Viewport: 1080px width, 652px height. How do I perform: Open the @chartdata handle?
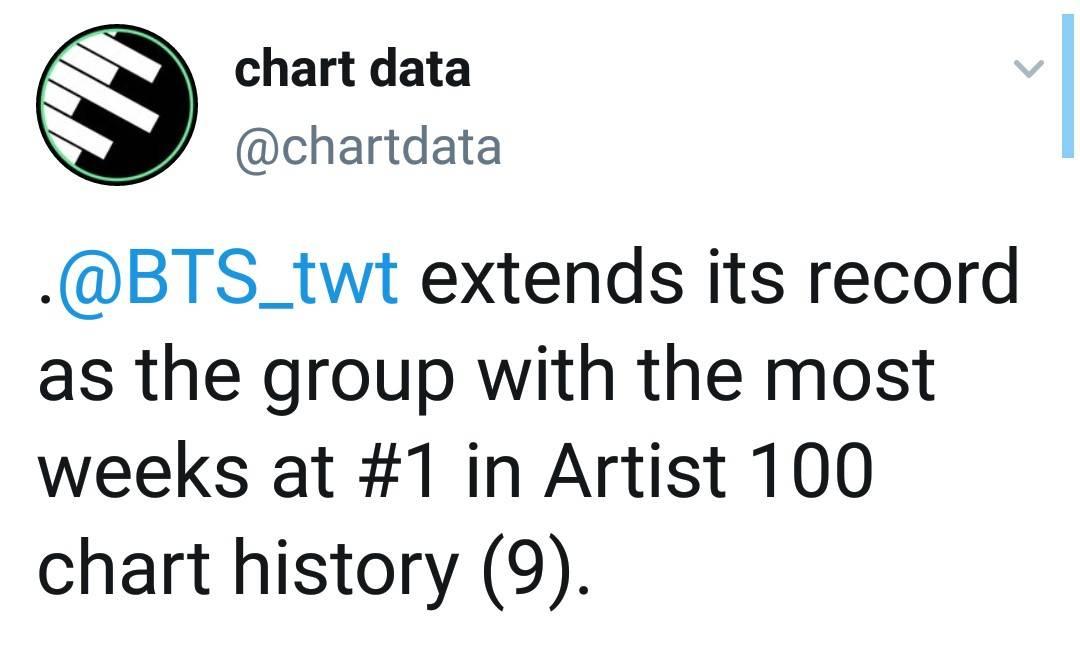coord(368,147)
